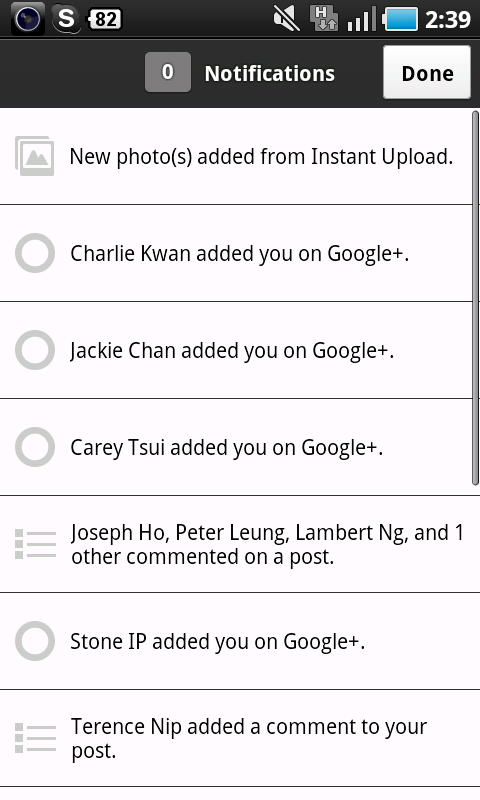Tap the camera app icon in status bar

pyautogui.click(x=27, y=19)
